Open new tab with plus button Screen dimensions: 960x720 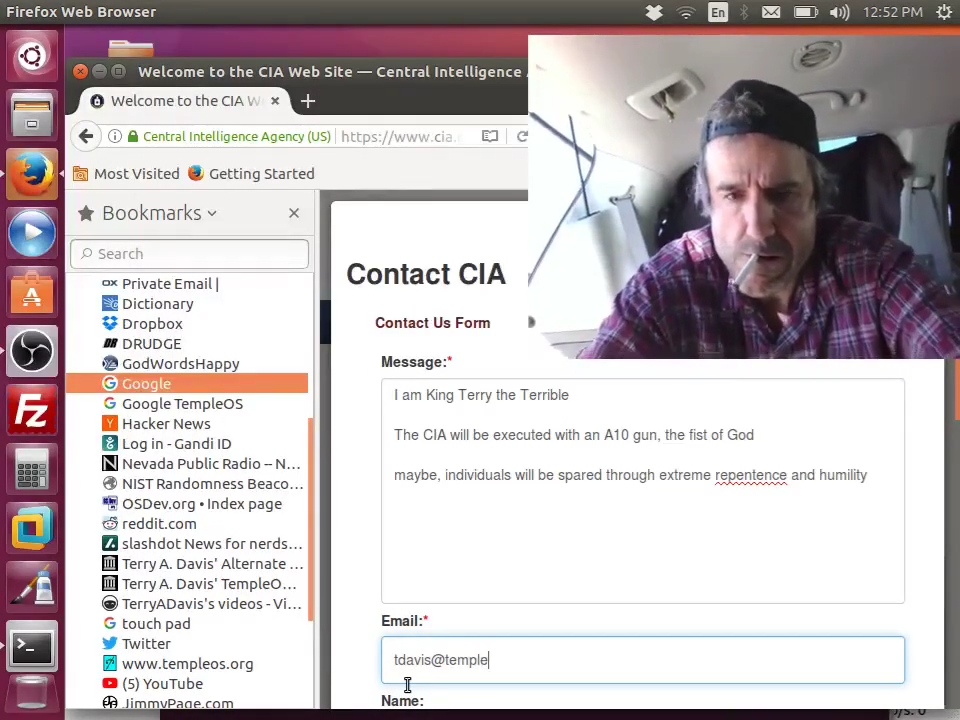[x=308, y=101]
